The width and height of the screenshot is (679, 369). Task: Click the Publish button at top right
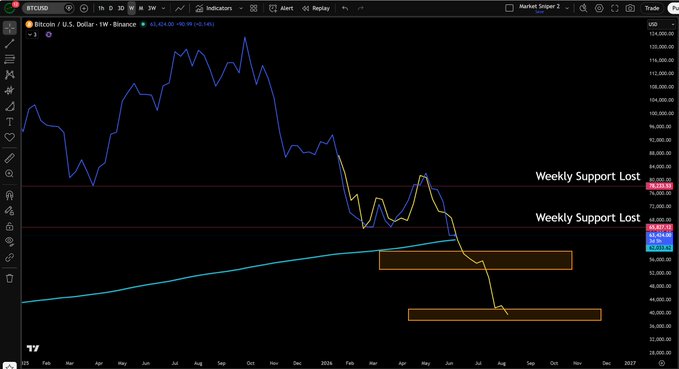pos(674,8)
